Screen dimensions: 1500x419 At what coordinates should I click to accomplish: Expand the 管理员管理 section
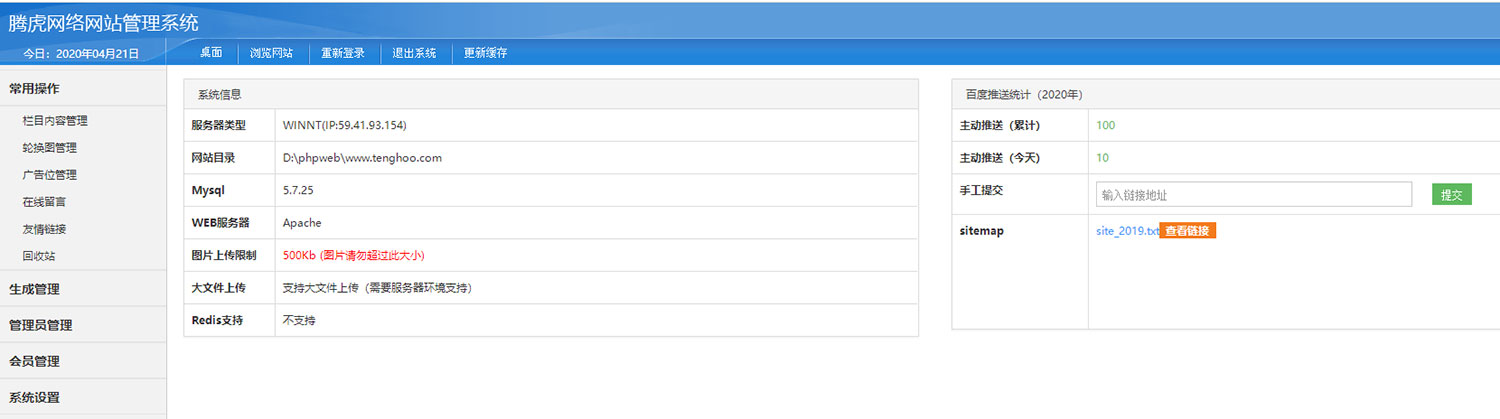(x=40, y=325)
